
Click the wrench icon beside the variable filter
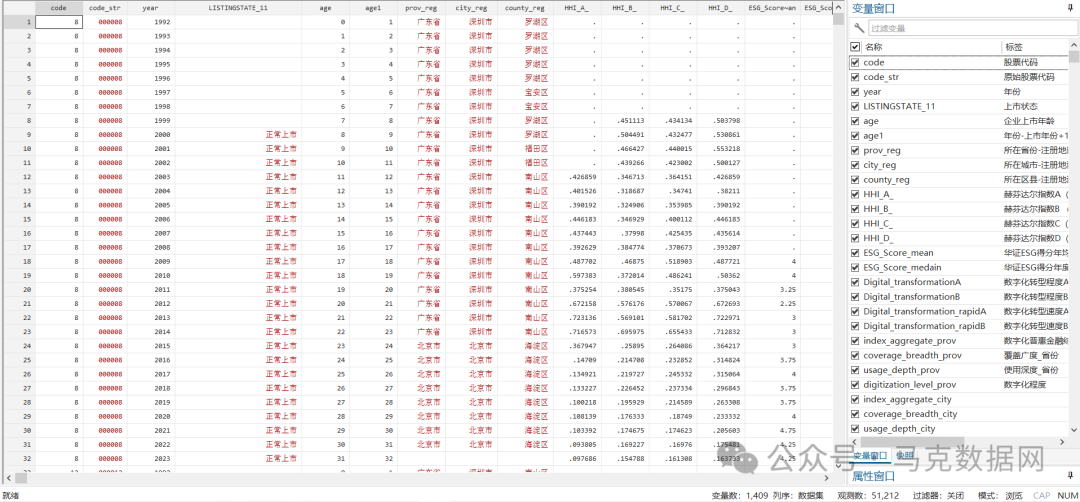(858, 28)
